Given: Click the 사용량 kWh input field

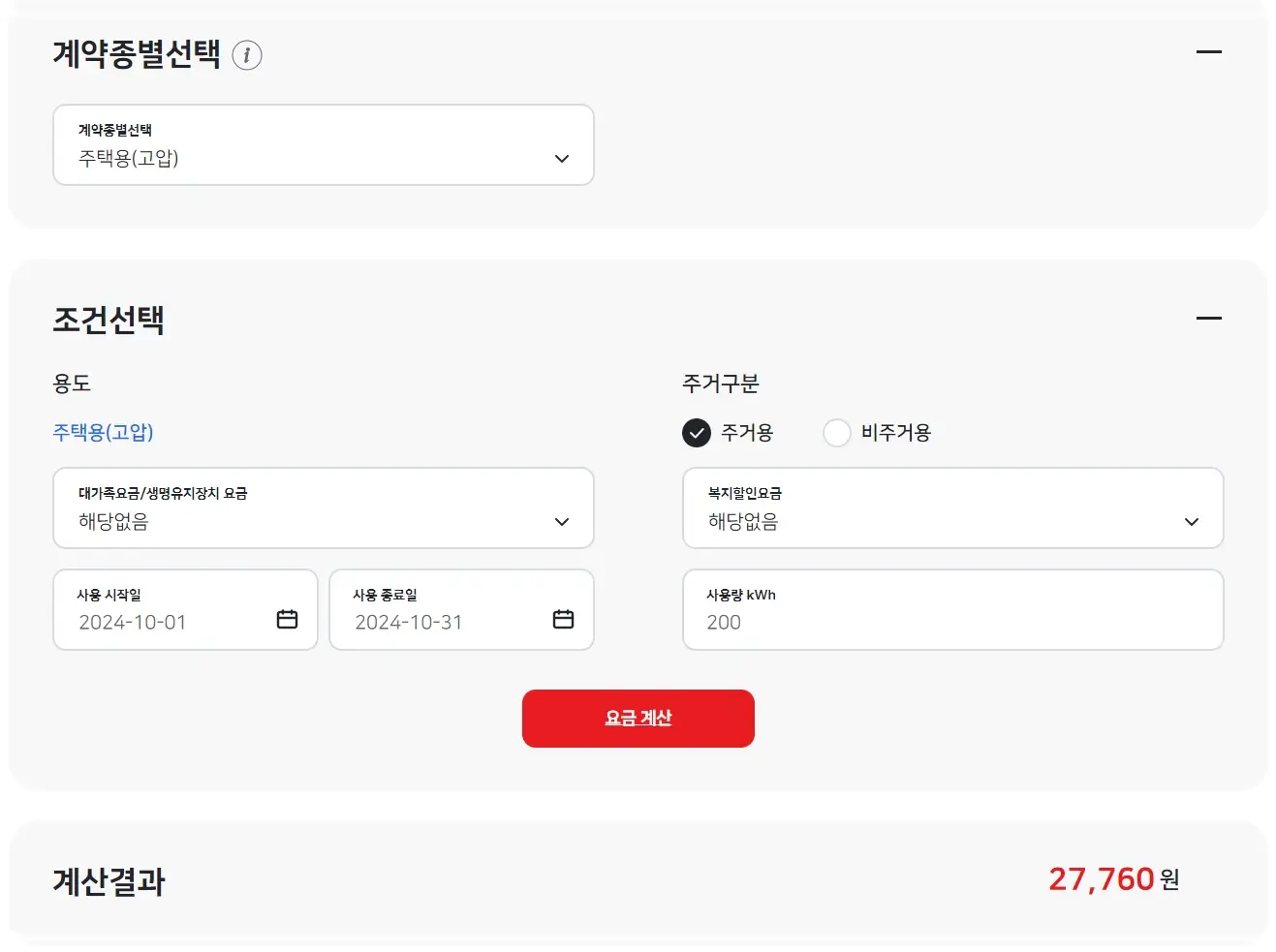Looking at the screenshot, I should pos(953,610).
